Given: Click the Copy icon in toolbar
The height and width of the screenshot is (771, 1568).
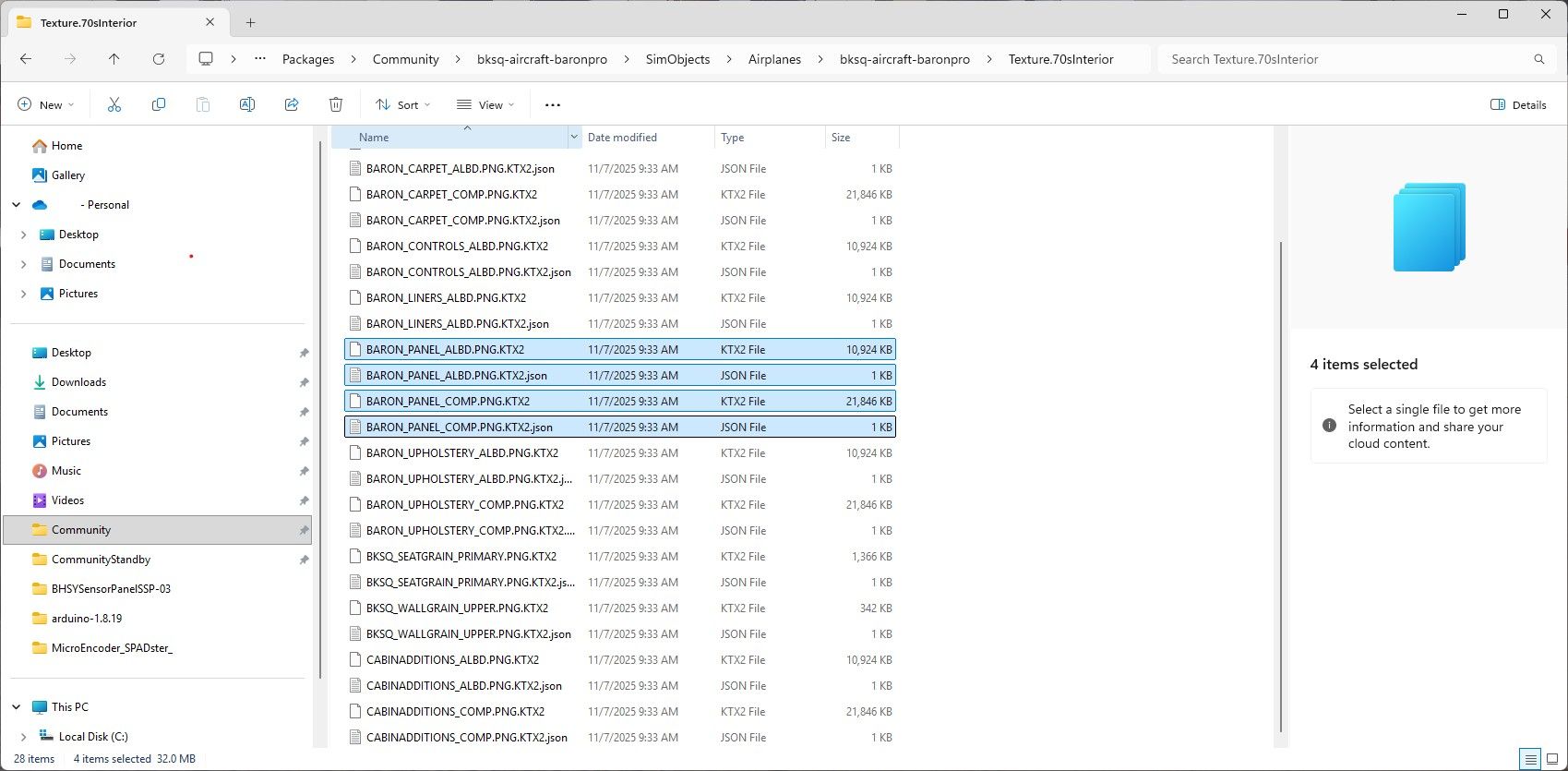Looking at the screenshot, I should 159,104.
